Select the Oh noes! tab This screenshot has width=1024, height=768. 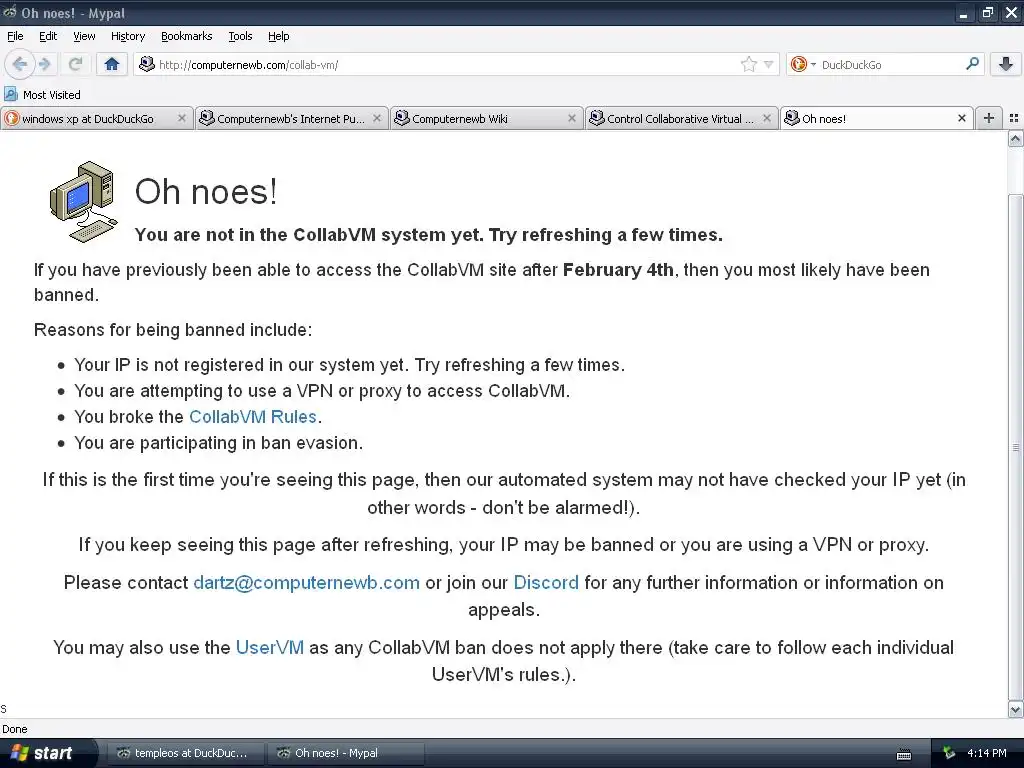point(876,118)
